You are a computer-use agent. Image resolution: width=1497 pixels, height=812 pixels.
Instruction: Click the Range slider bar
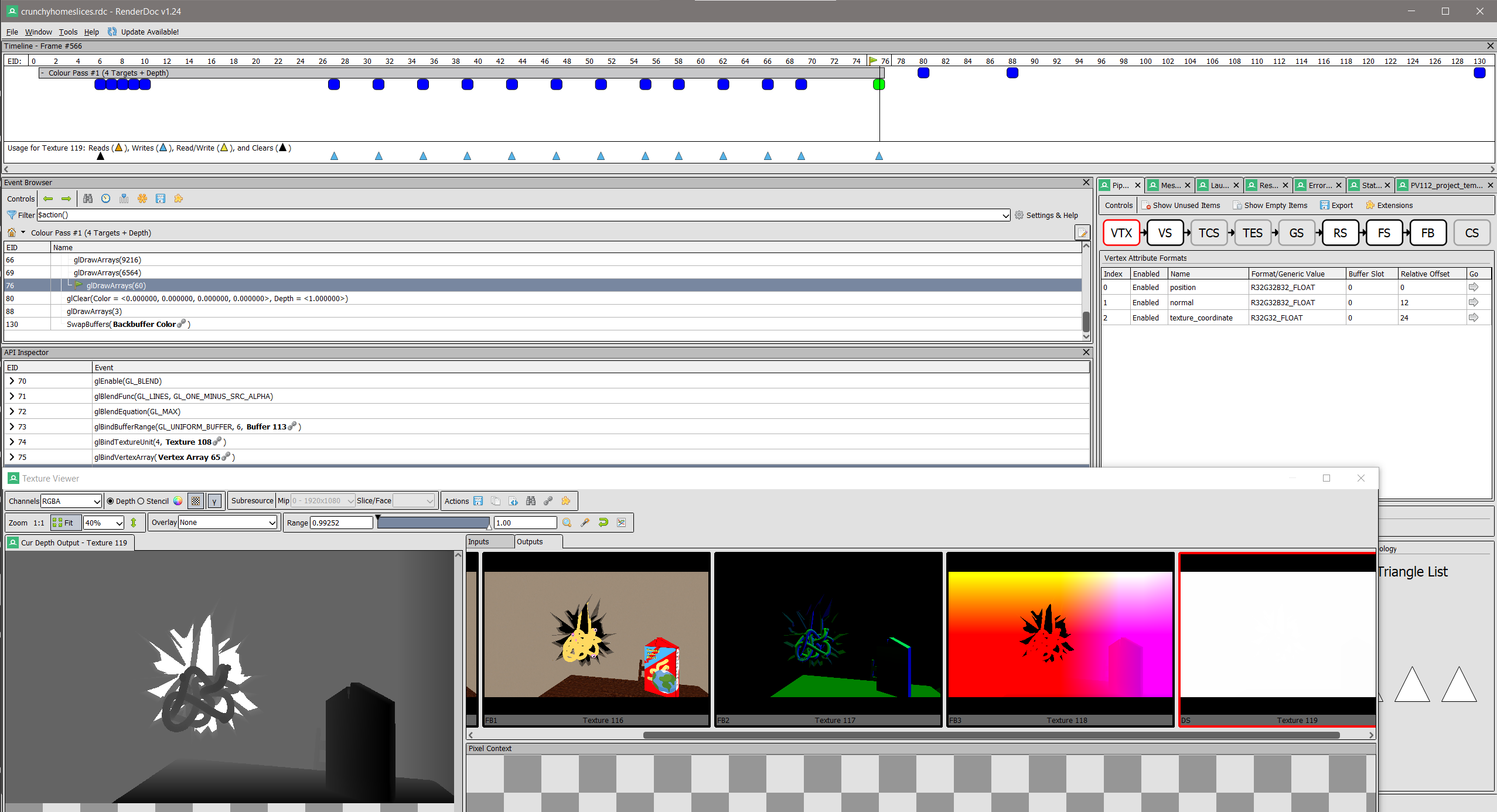click(433, 523)
